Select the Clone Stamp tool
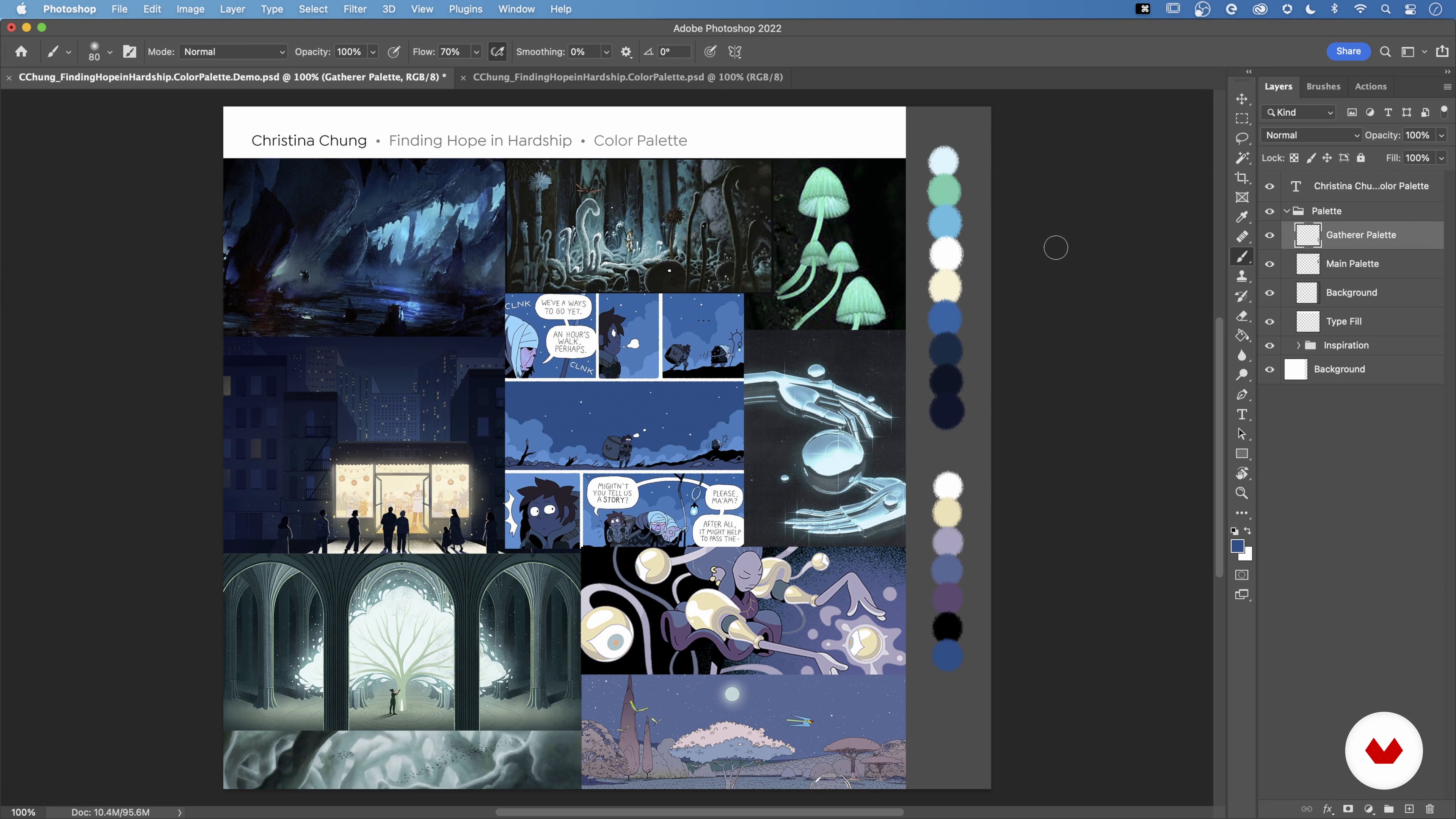 point(1242,276)
